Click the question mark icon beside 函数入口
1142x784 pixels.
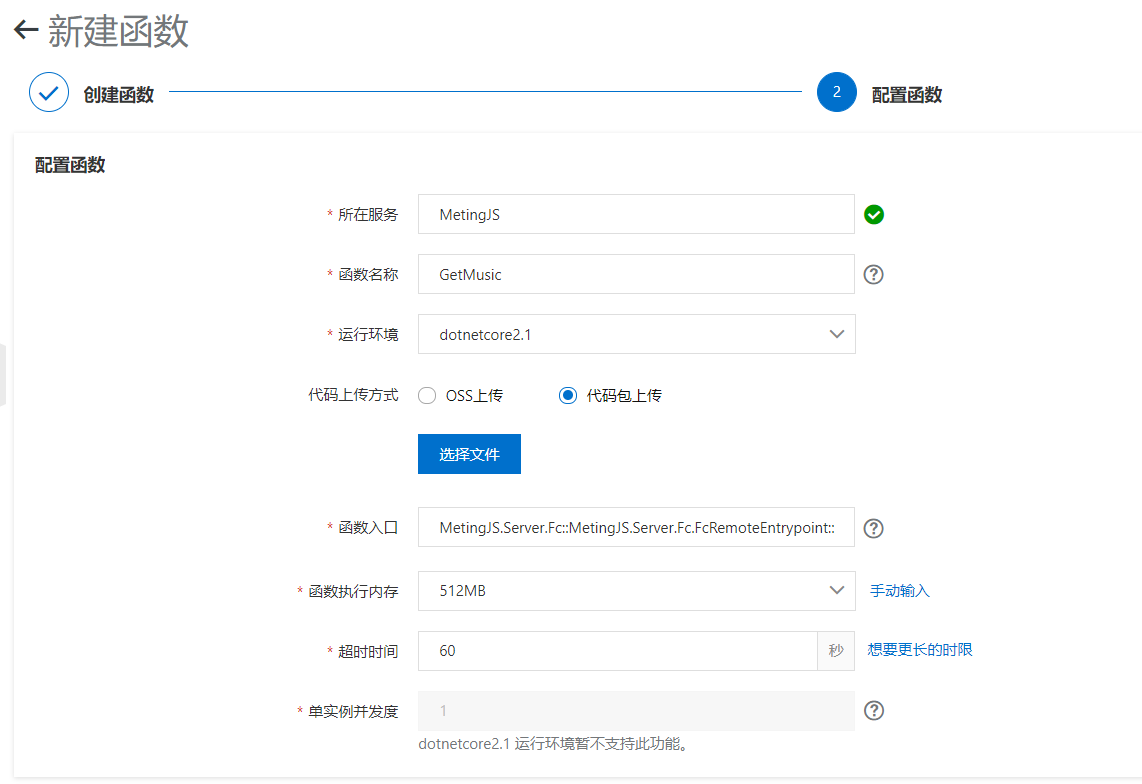tap(872, 528)
